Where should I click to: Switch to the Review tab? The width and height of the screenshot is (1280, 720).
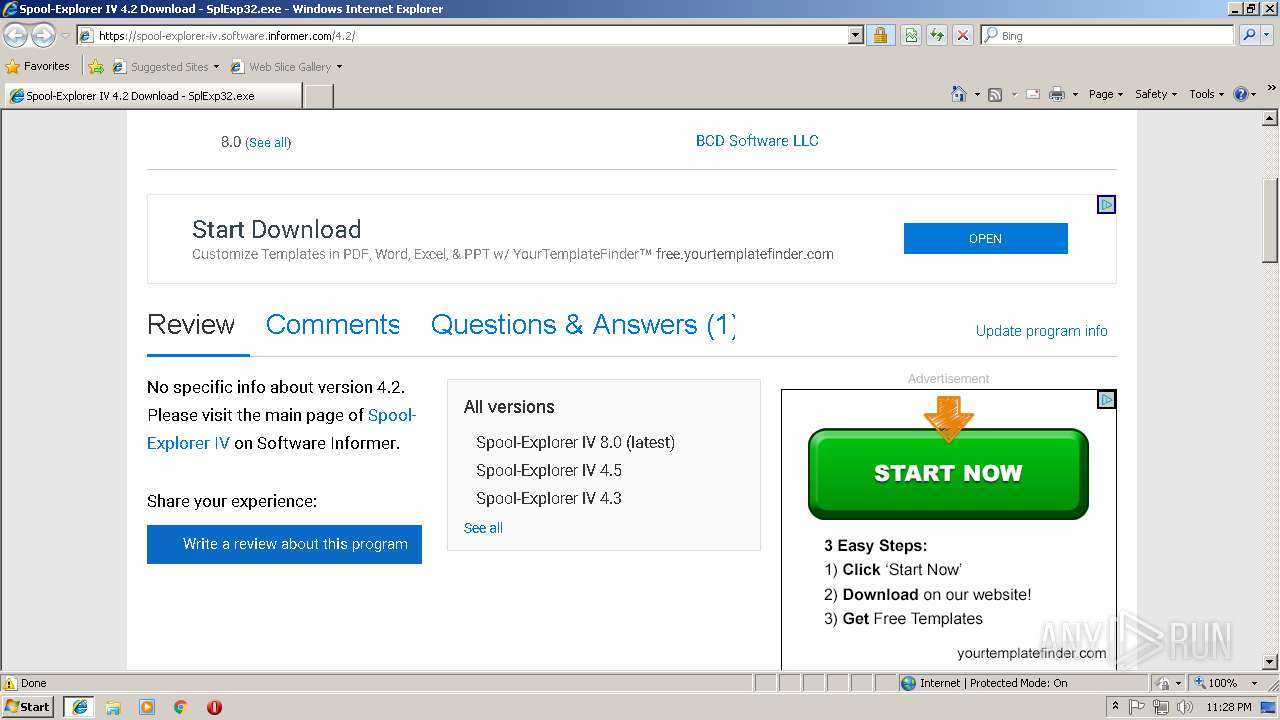click(191, 325)
